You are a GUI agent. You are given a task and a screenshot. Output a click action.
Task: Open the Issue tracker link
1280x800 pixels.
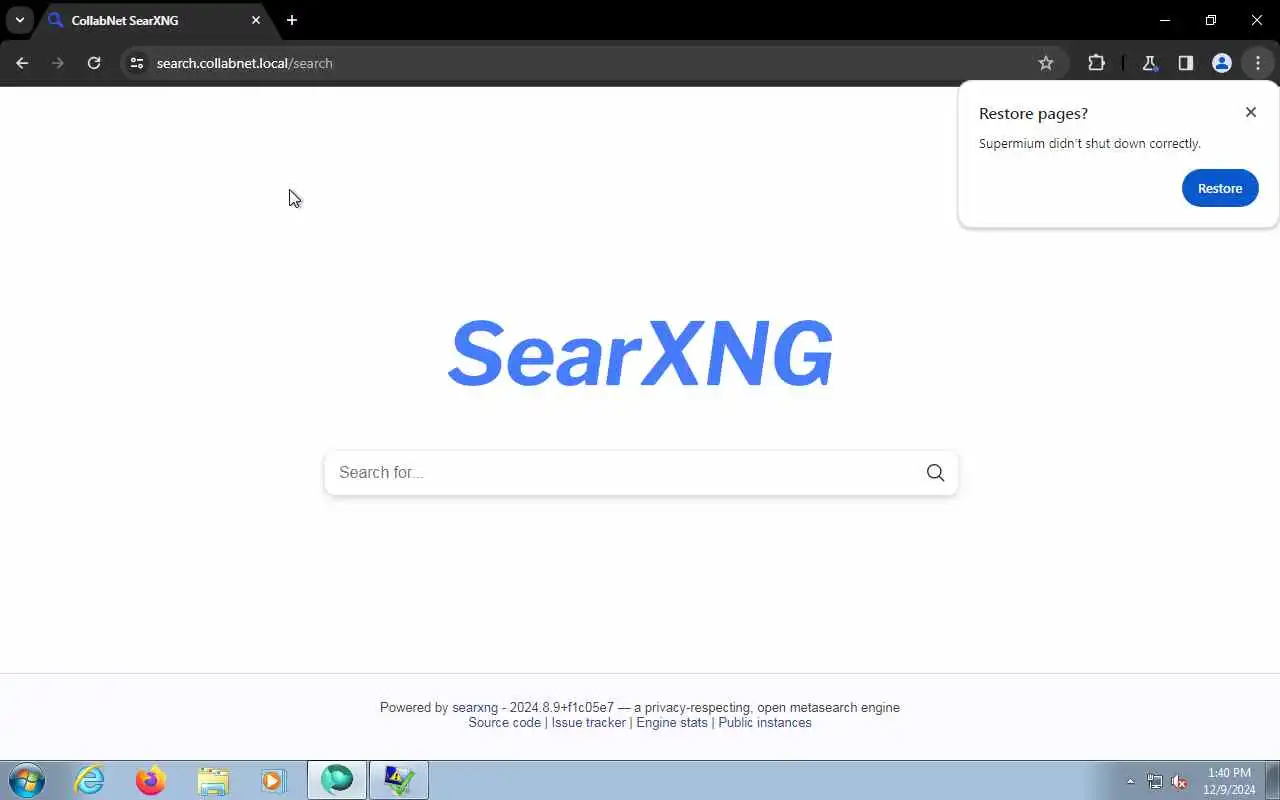(x=589, y=723)
